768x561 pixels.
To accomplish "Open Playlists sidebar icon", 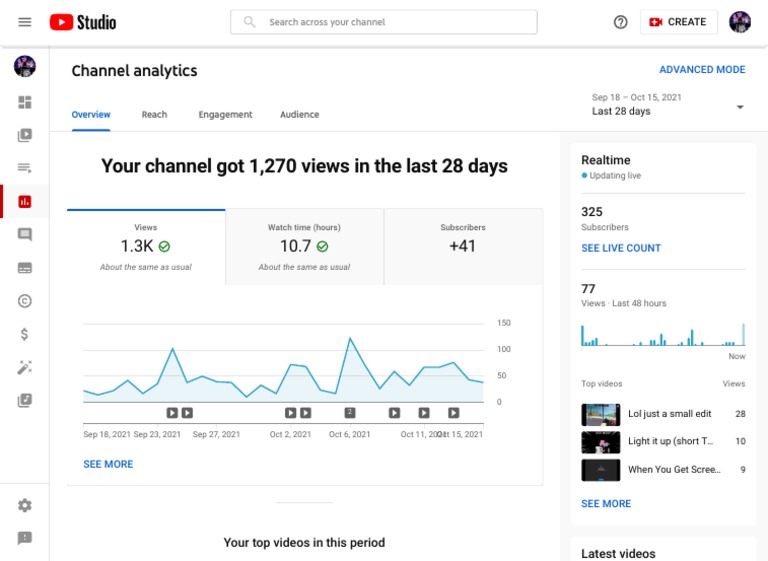I will pos(24,168).
